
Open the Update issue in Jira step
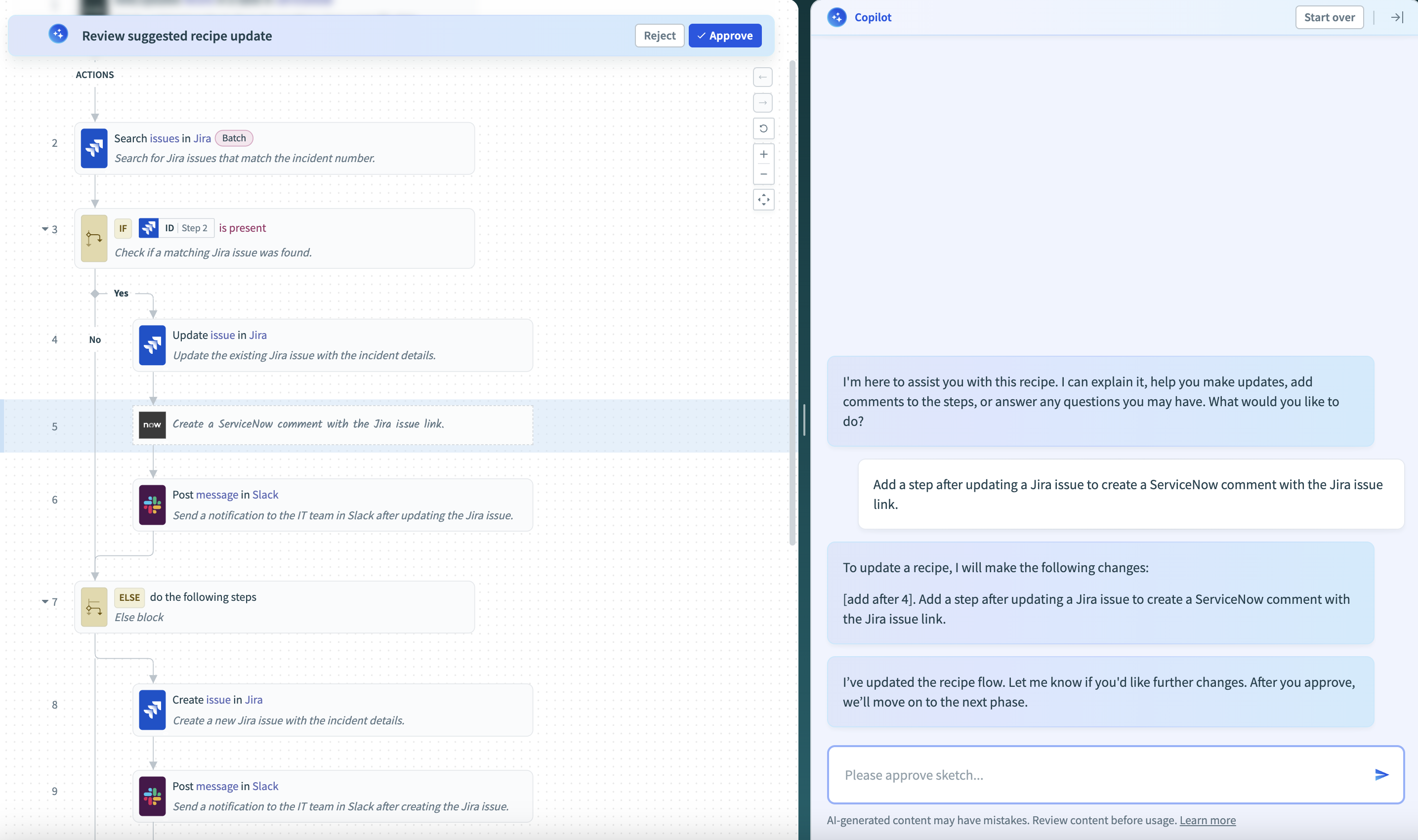tap(333, 345)
